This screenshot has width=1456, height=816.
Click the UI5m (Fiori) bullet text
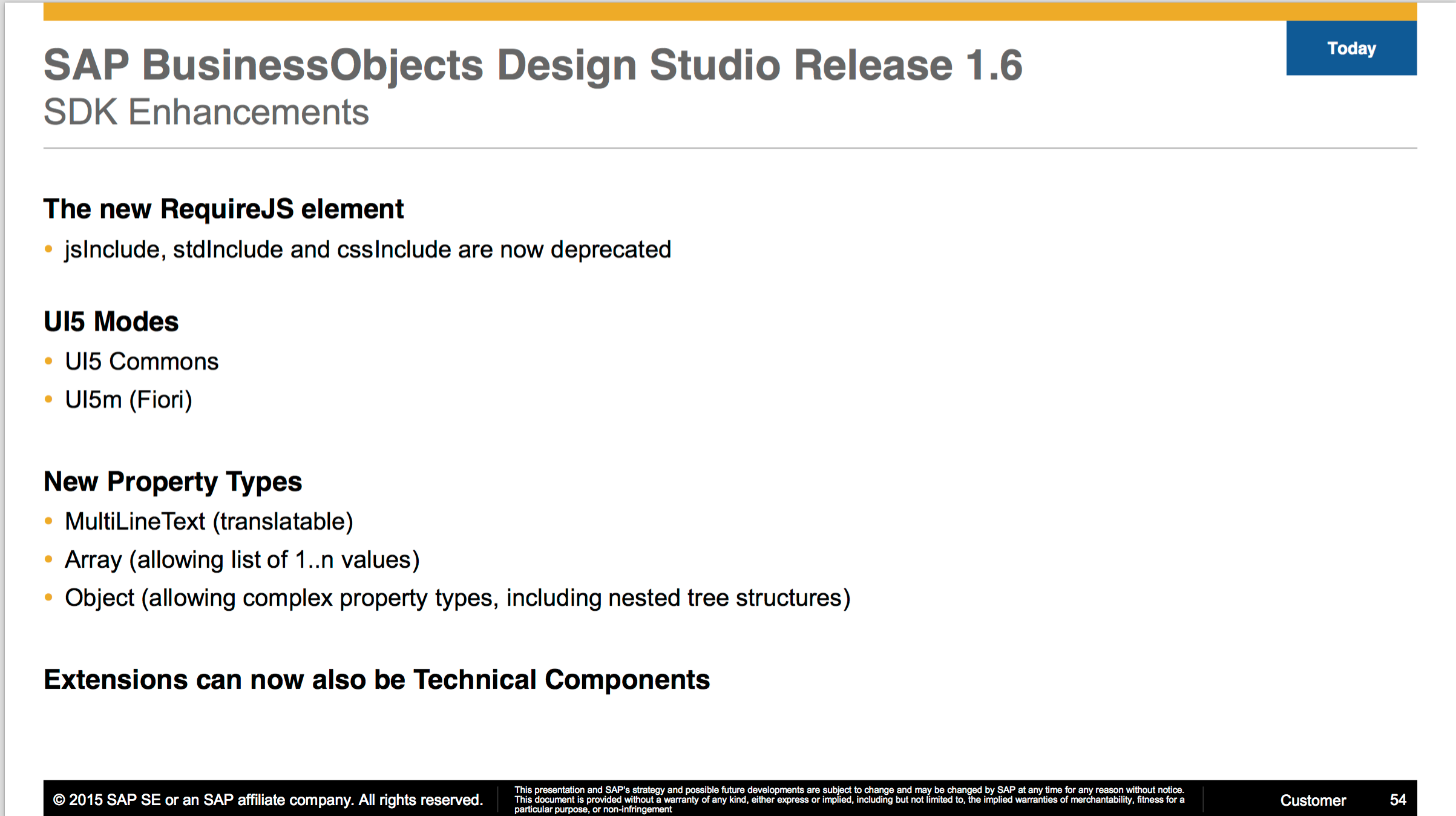[x=128, y=400]
